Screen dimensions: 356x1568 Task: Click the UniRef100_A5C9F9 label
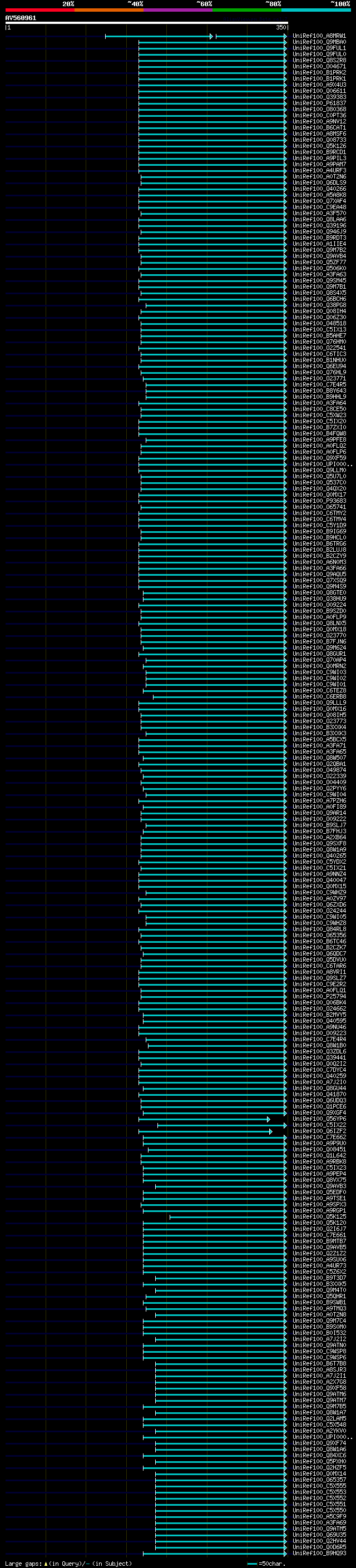click(x=319, y=1516)
